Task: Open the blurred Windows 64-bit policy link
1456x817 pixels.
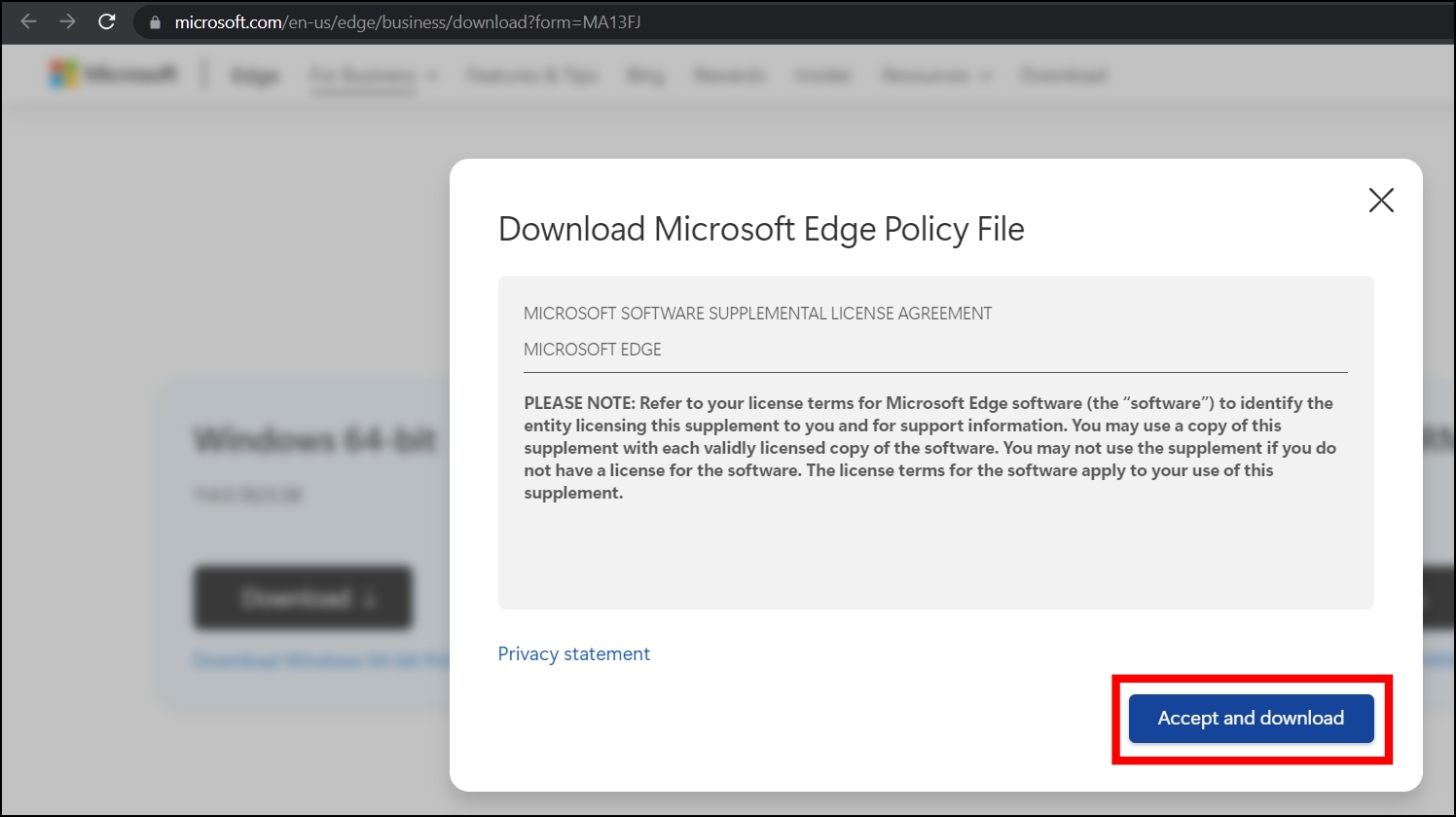Action: coord(321,660)
